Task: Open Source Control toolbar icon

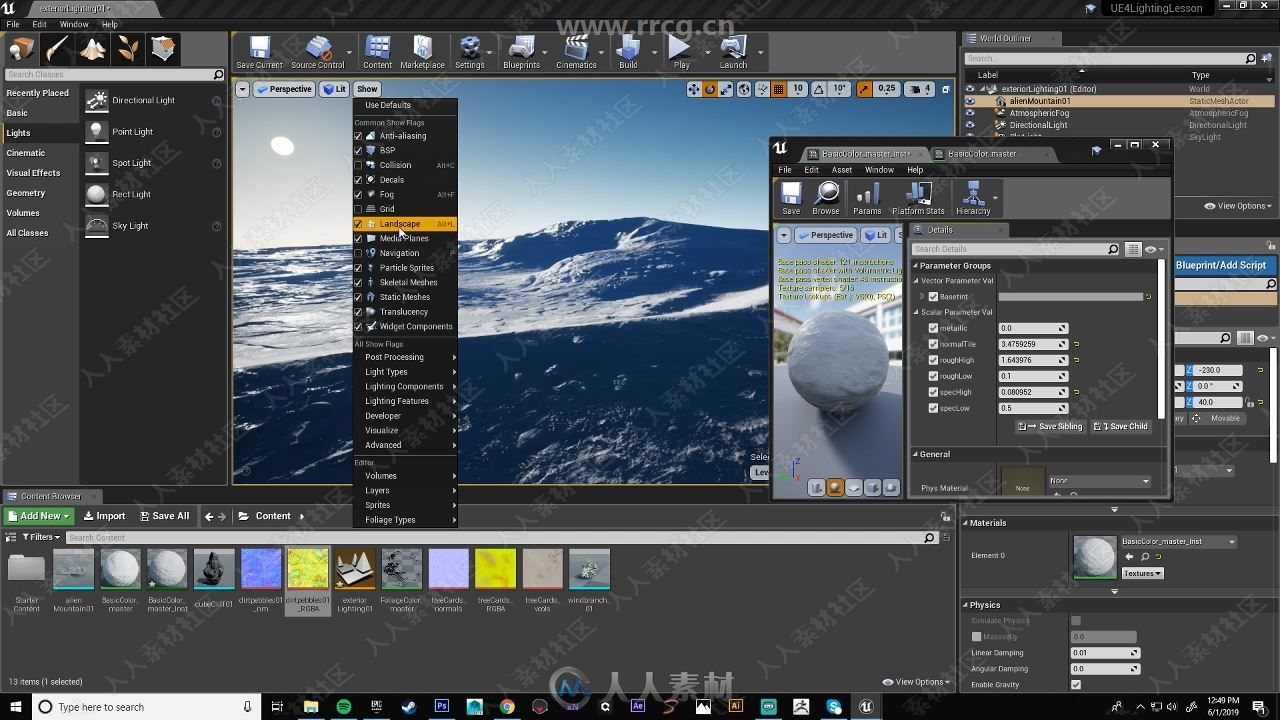Action: (x=318, y=52)
